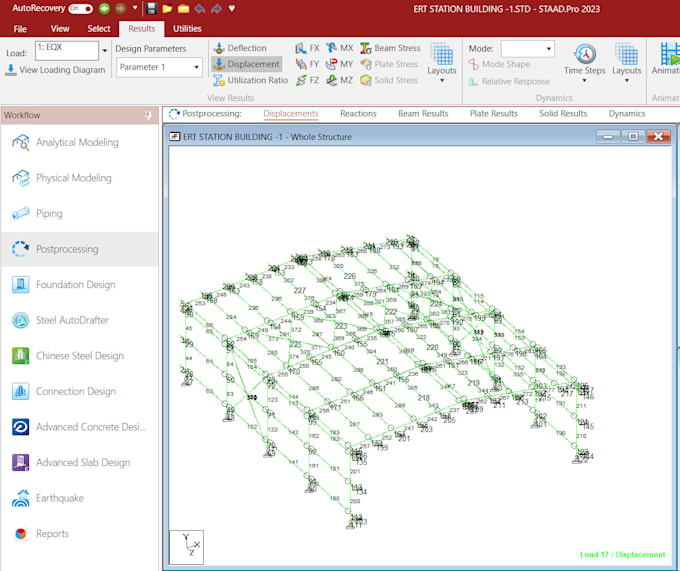Open the Reactions postprocessing tab
The width and height of the screenshot is (680, 571).
pos(358,114)
